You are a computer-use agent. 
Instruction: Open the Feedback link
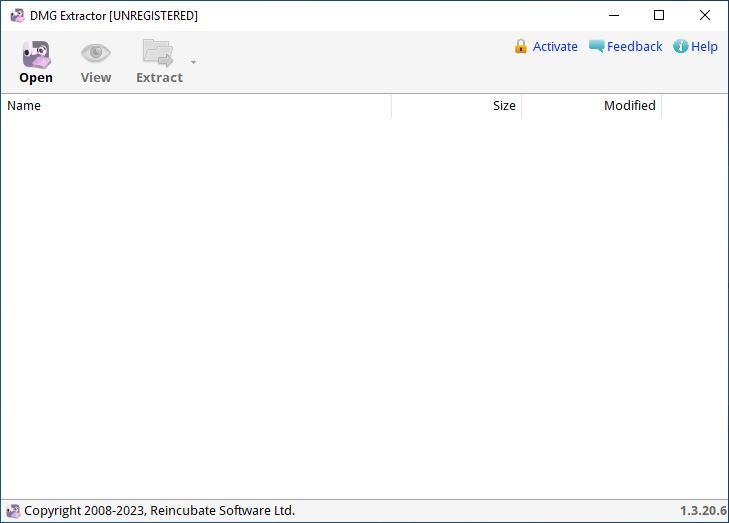click(634, 46)
